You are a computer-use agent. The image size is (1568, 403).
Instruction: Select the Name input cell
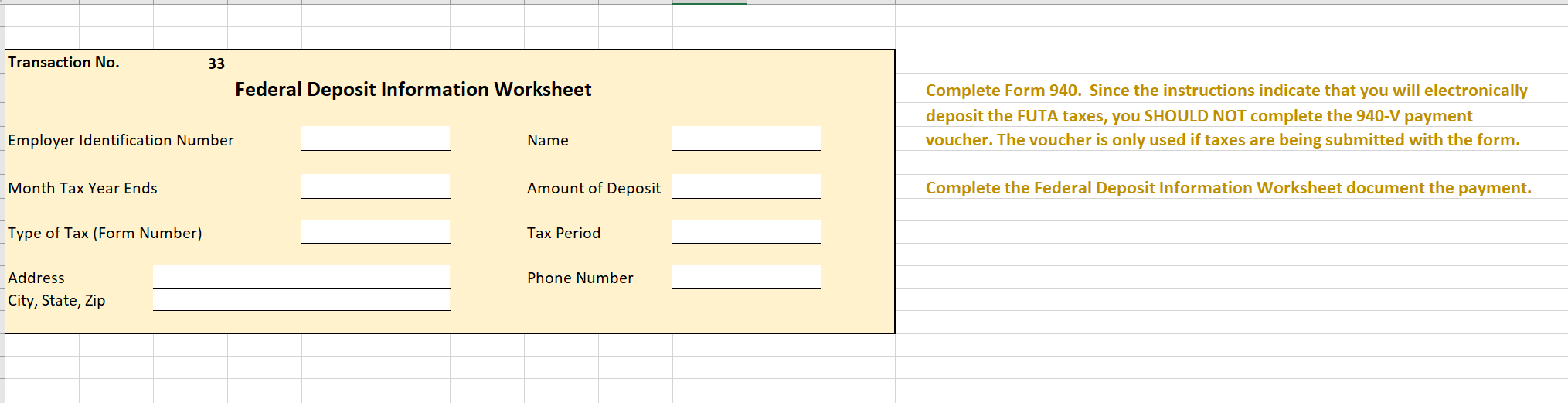coord(747,138)
